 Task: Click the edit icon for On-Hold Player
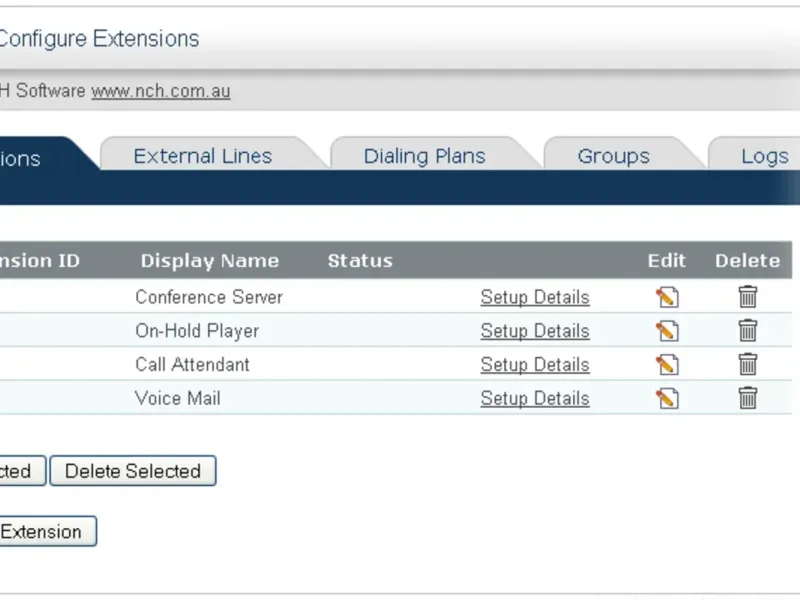click(667, 331)
